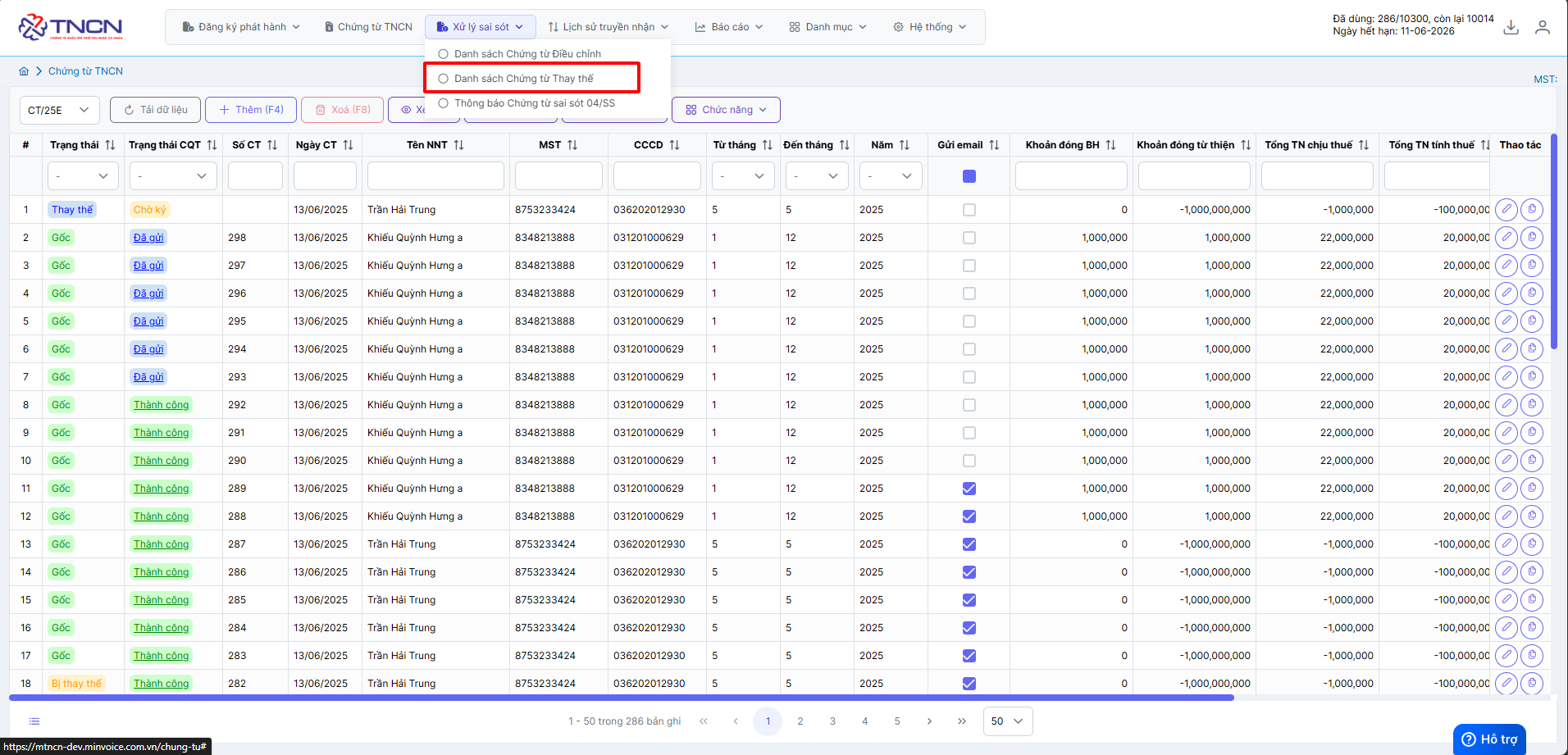The height and width of the screenshot is (755, 1568).
Task: Sort by Tổng TN chịu thuế icon
Action: pos(1364,145)
